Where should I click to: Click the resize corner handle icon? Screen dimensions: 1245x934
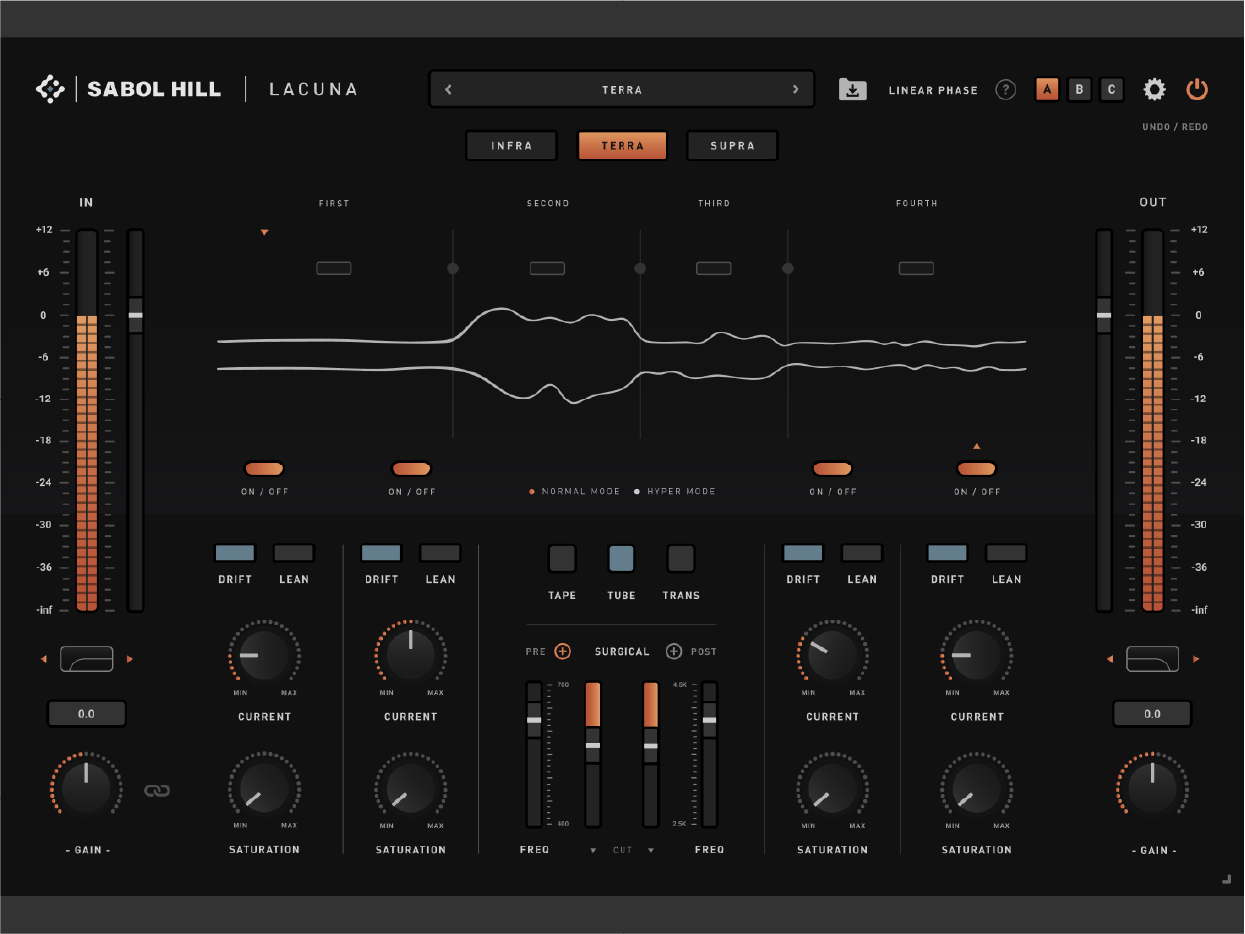click(1226, 879)
